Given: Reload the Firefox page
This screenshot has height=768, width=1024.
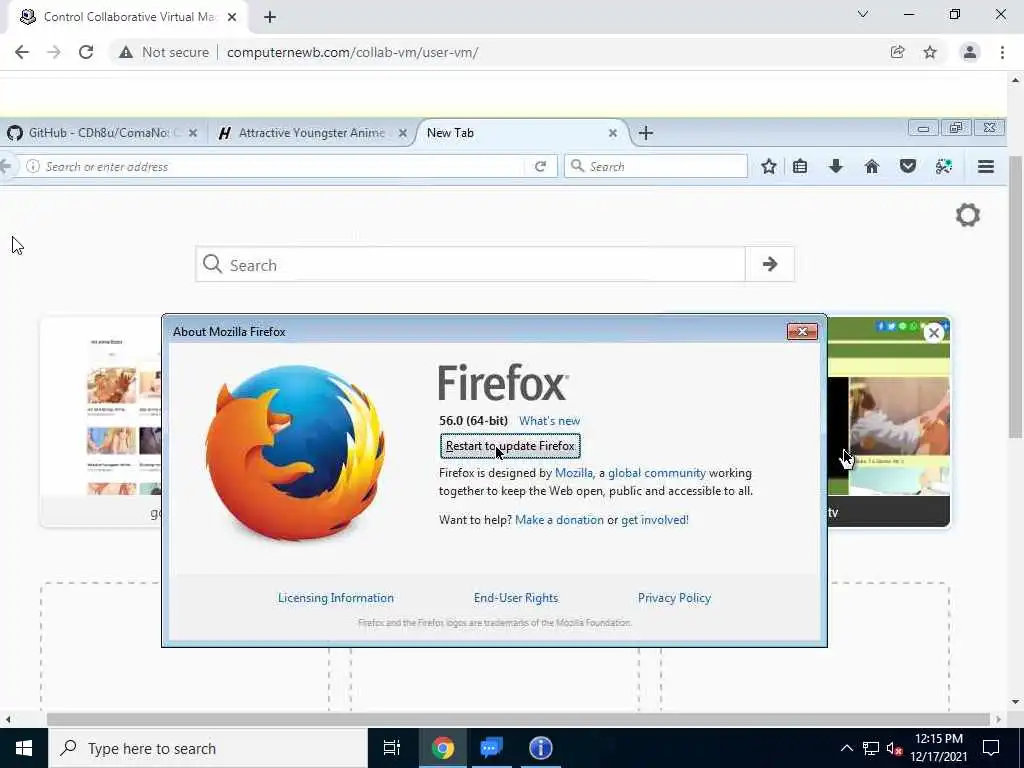Looking at the screenshot, I should point(540,167).
